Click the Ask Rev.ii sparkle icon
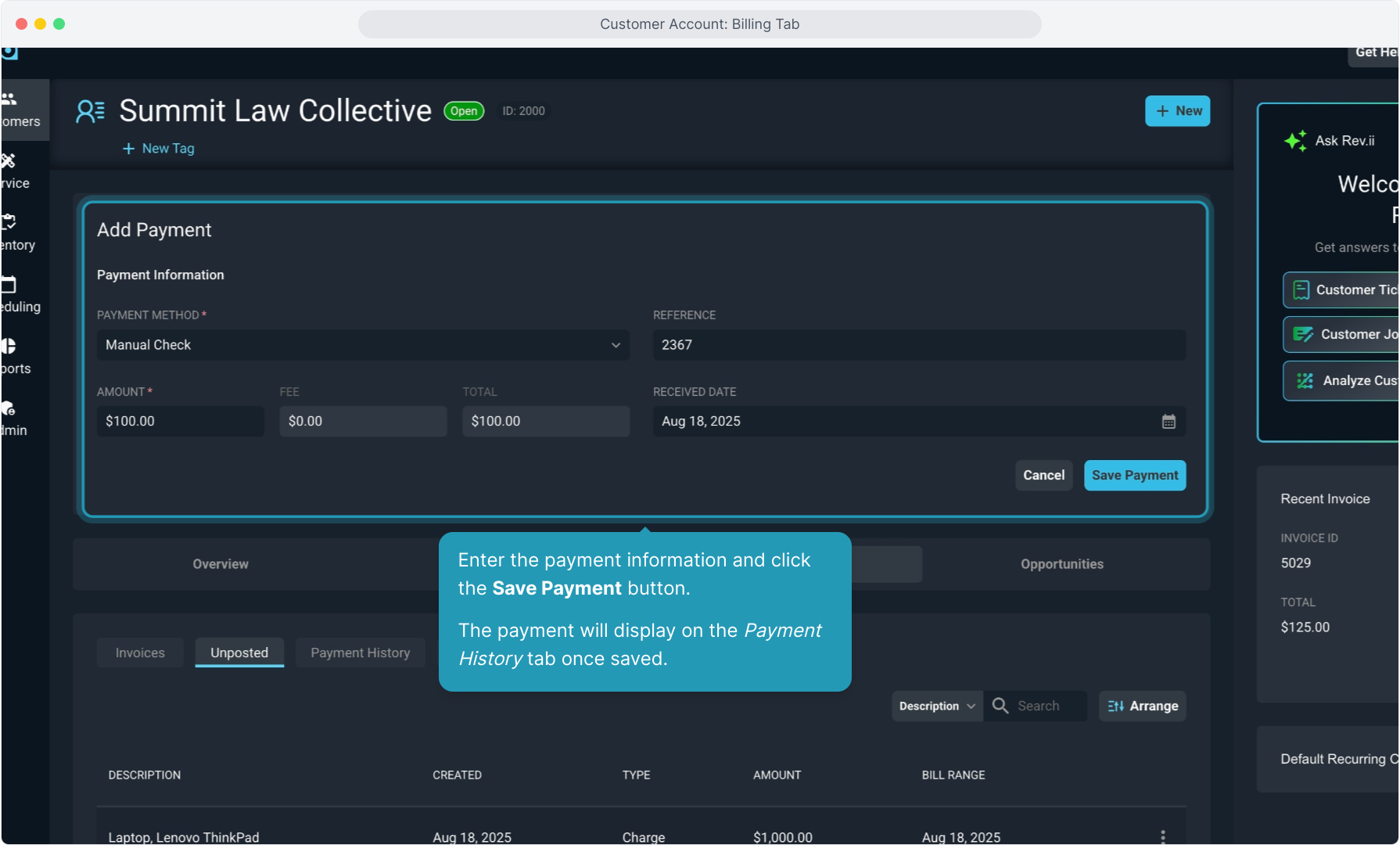1400x845 pixels. (x=1295, y=141)
